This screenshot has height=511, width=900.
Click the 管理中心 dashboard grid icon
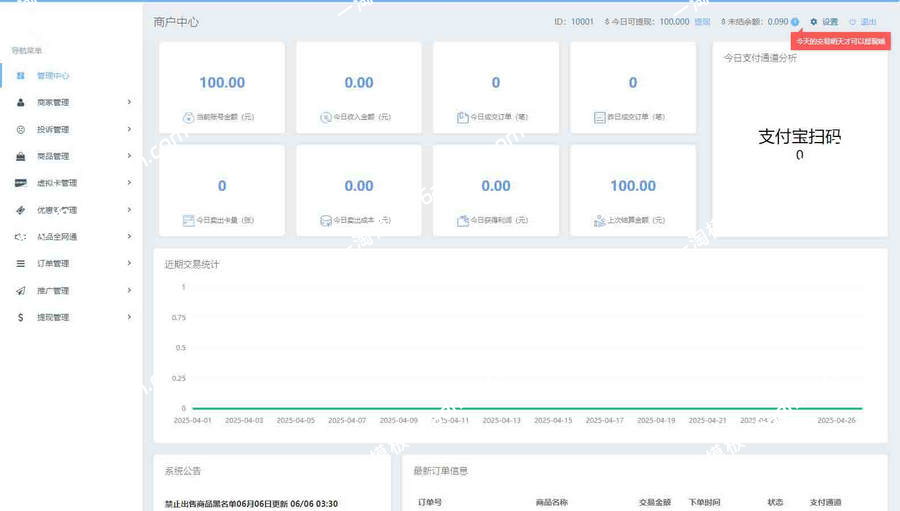(21, 76)
